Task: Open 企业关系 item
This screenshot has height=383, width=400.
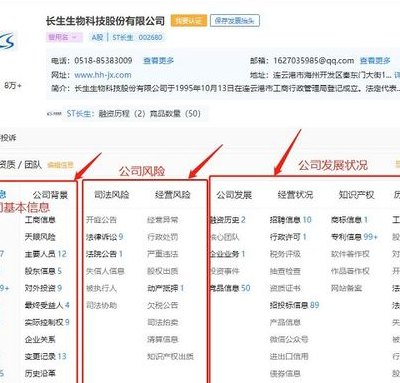Action: click(40, 340)
